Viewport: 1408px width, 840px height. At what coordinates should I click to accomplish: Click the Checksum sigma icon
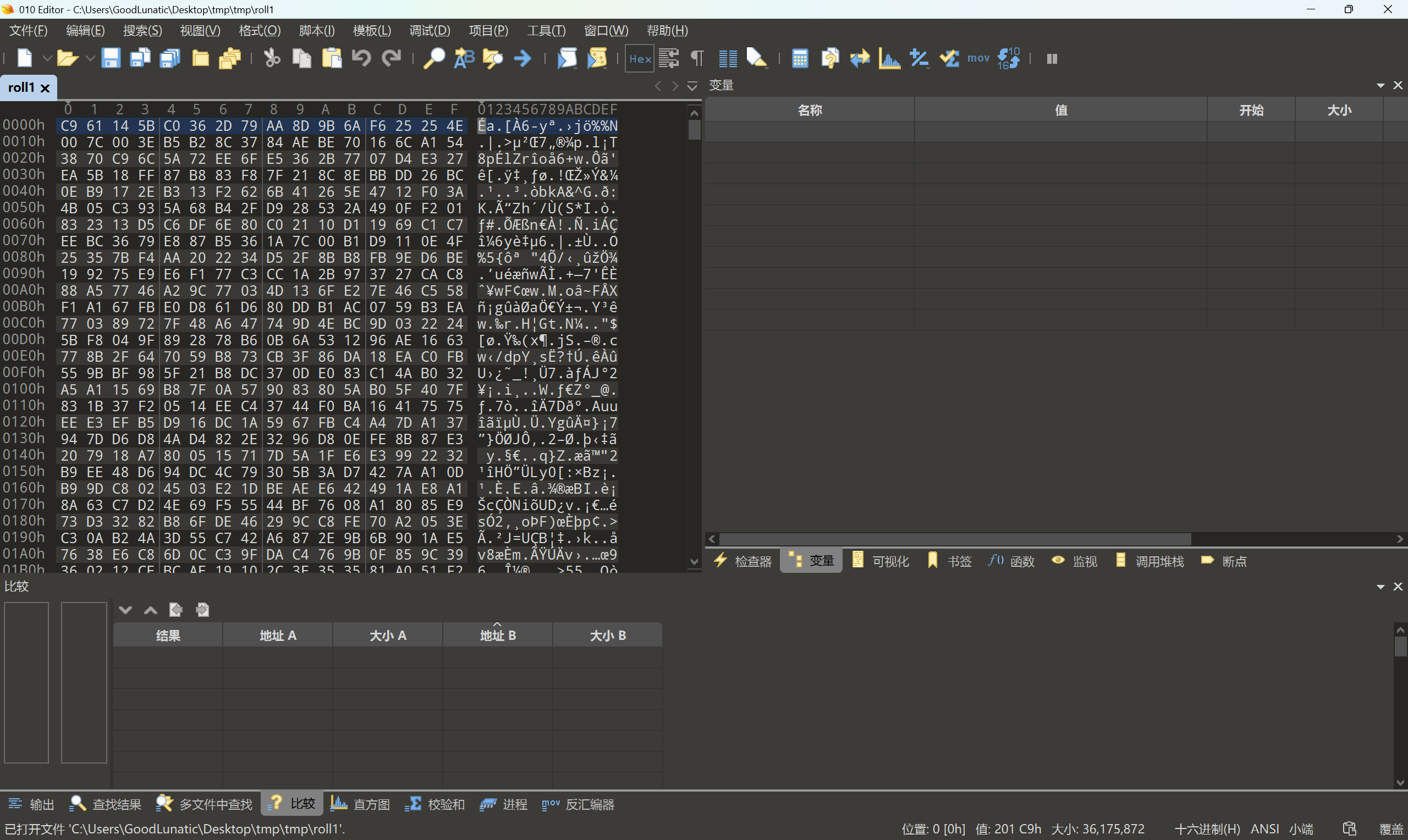pos(949,58)
